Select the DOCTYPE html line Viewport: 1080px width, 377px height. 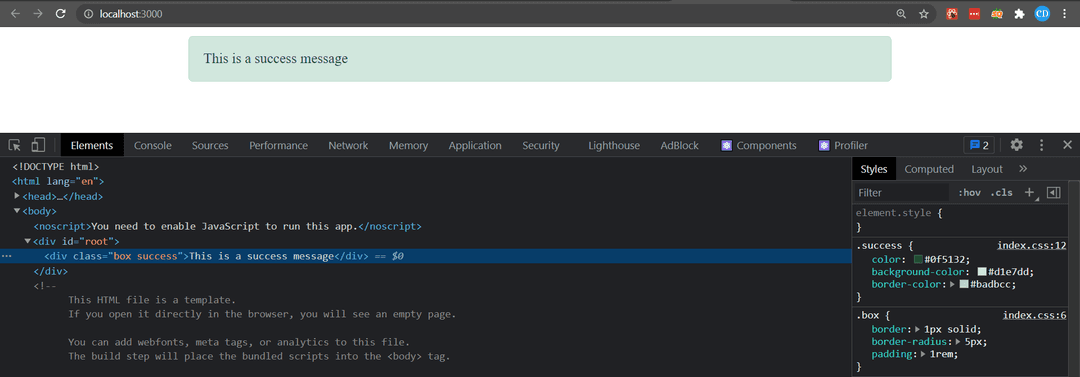coord(55,166)
